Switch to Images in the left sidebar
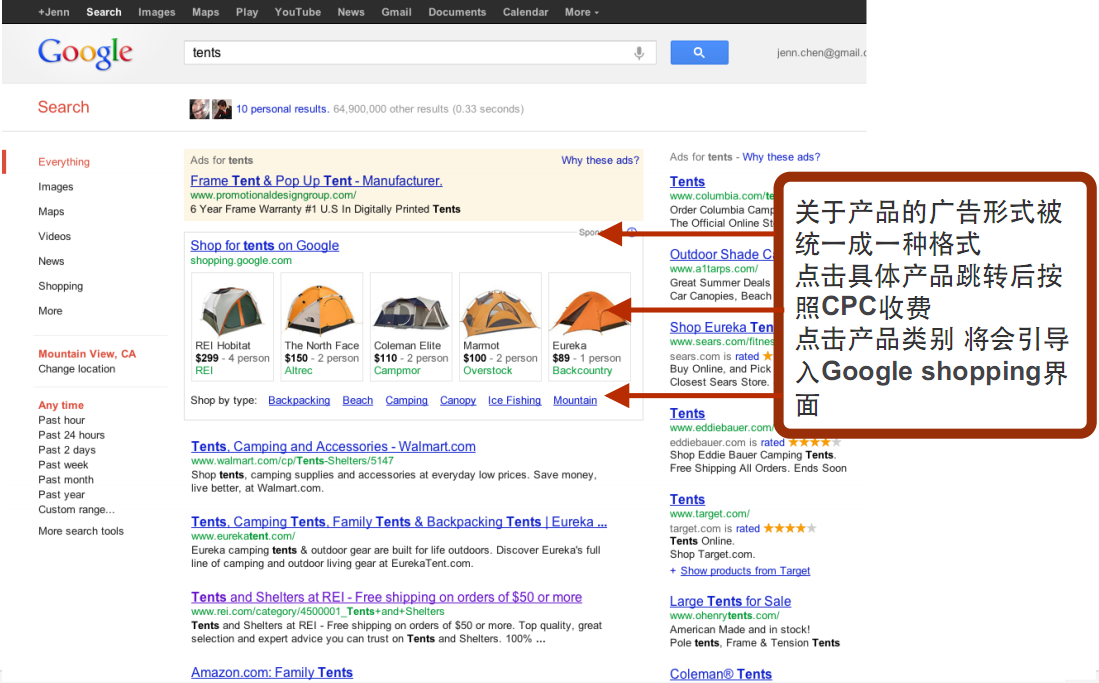1099x683 pixels. click(x=55, y=187)
